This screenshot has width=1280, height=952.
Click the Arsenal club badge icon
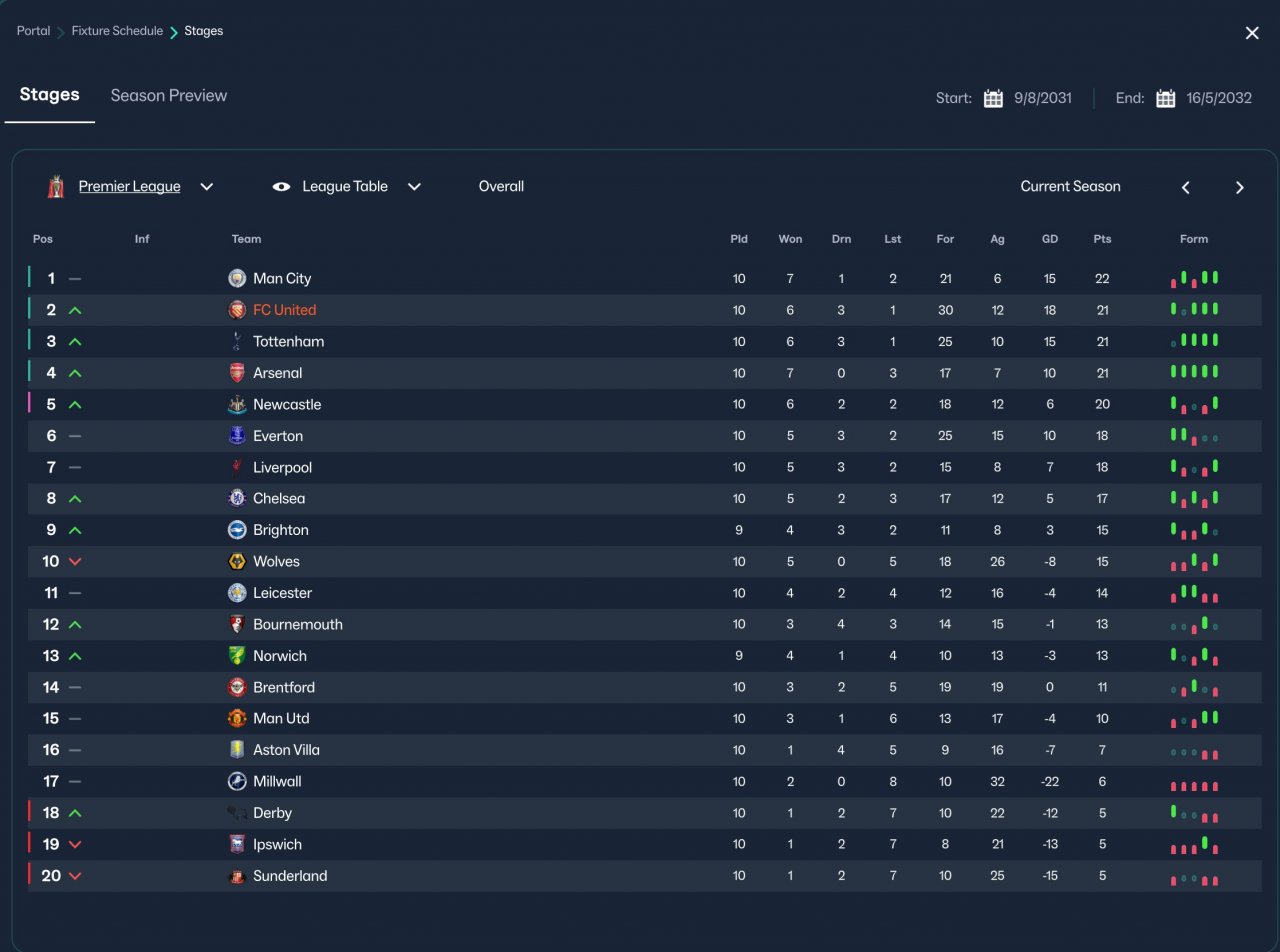[237, 373]
